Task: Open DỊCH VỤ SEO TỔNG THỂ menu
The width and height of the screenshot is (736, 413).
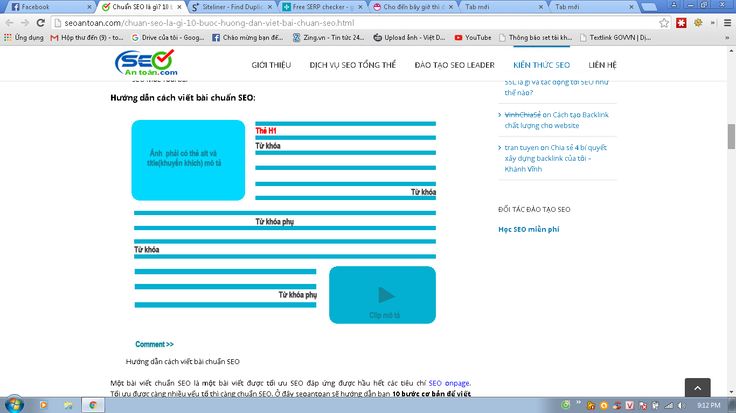Action: tap(353, 65)
